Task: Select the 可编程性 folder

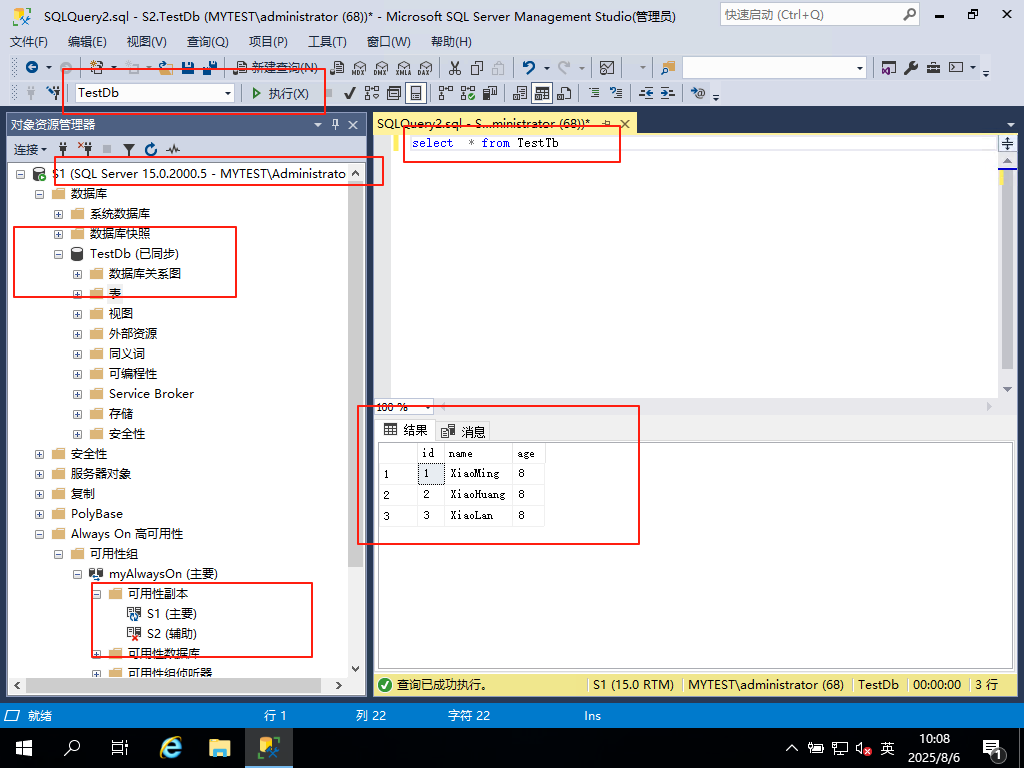Action: click(x=133, y=374)
